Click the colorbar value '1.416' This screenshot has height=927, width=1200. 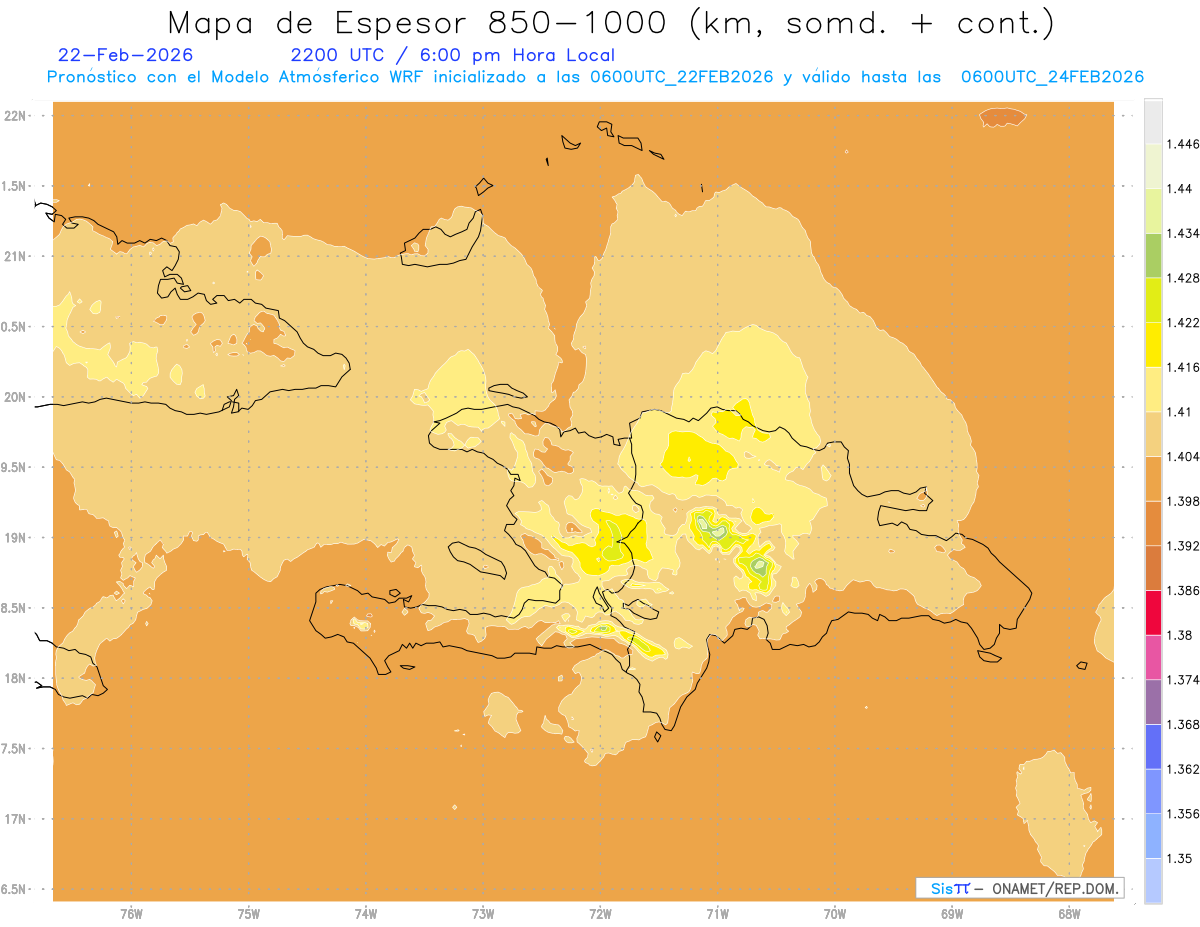(x=1182, y=367)
